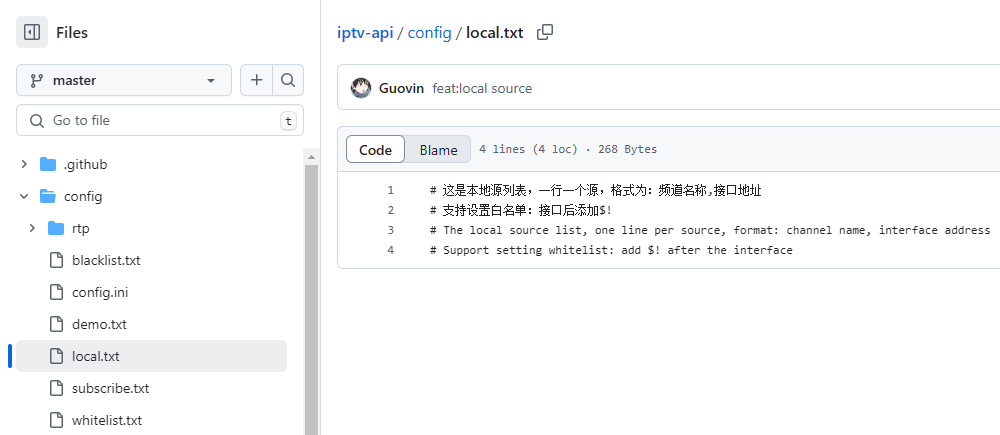
Task: Open the feat:local source commit link
Action: click(x=482, y=88)
